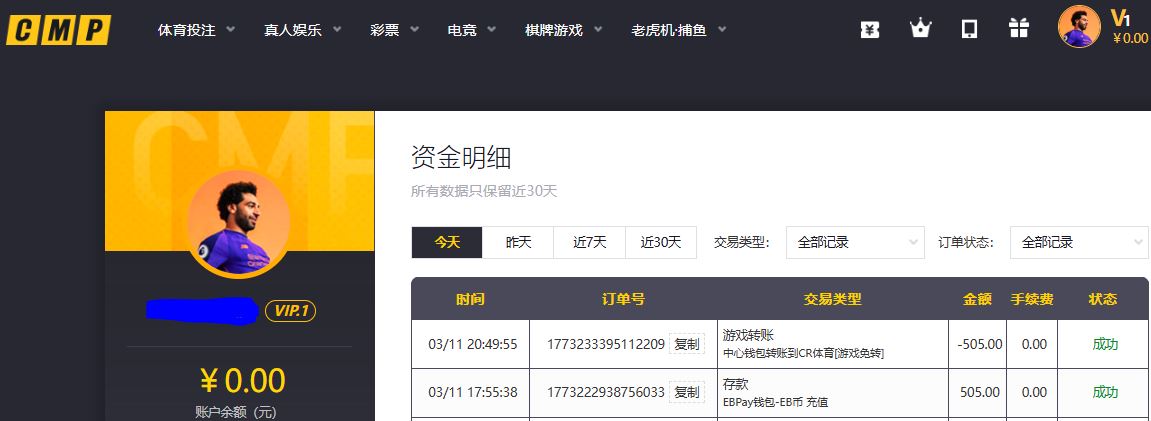1151x421 pixels.
Task: Expand the 体育投注 menu
Action: [x=196, y=30]
